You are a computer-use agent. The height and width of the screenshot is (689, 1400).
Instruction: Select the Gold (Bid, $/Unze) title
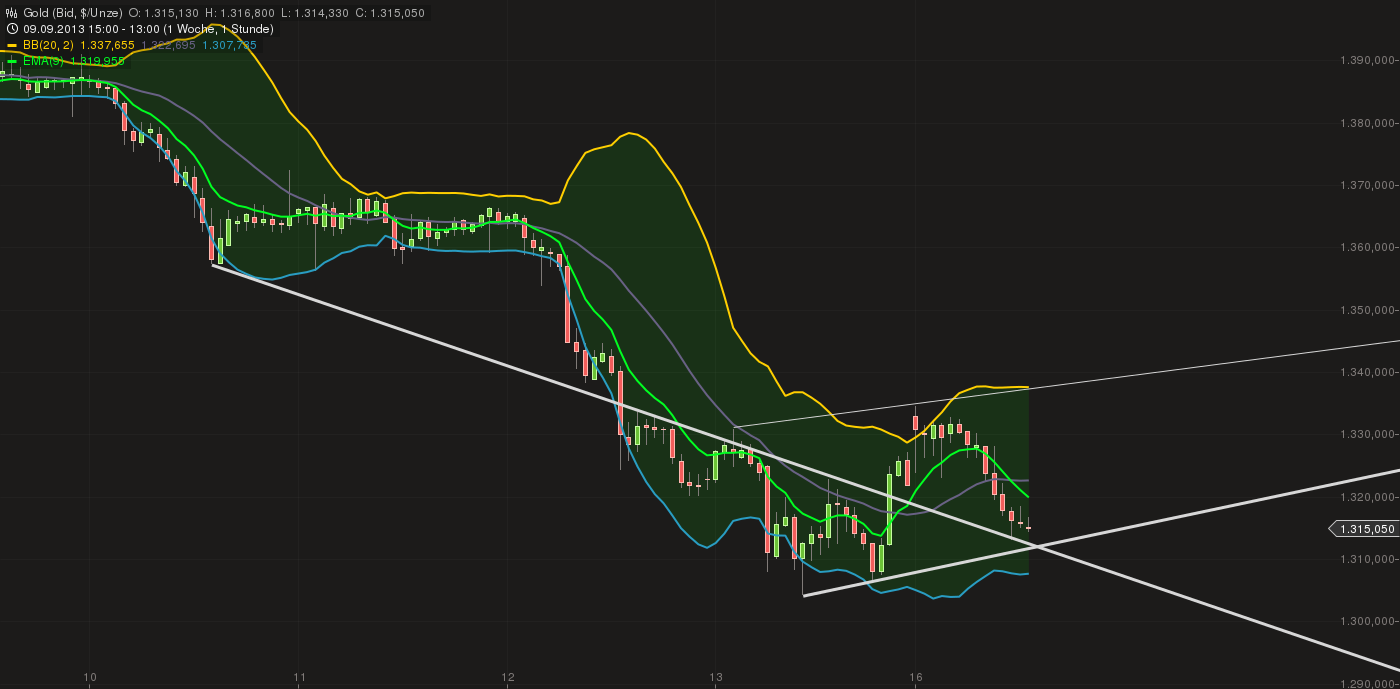pos(71,13)
